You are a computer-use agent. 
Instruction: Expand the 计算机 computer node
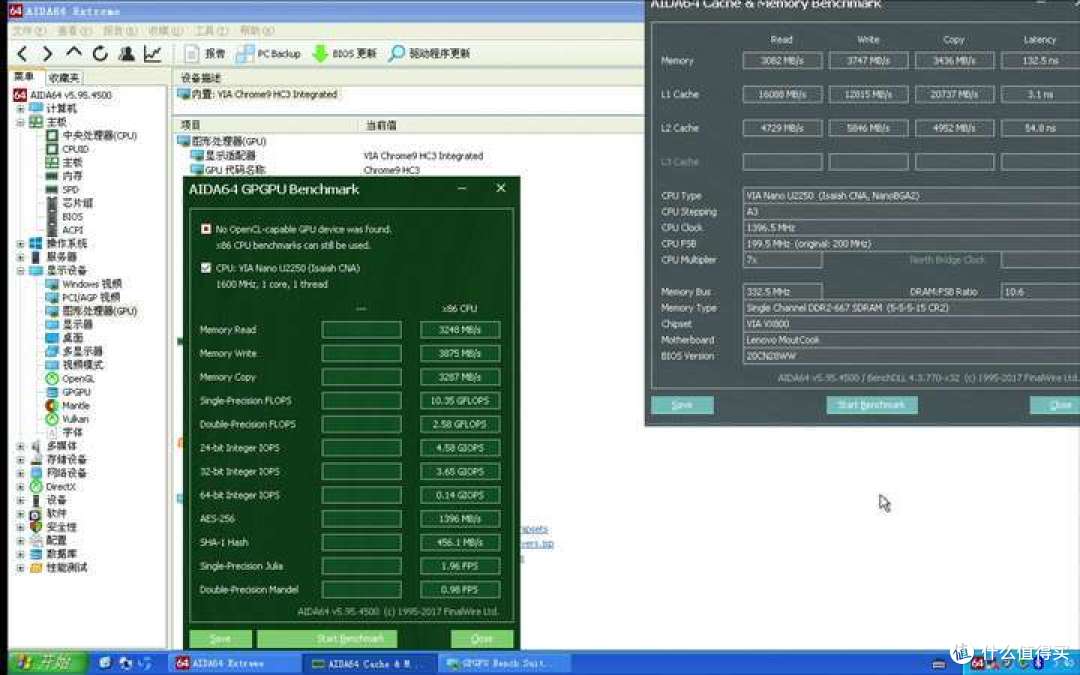point(21,109)
